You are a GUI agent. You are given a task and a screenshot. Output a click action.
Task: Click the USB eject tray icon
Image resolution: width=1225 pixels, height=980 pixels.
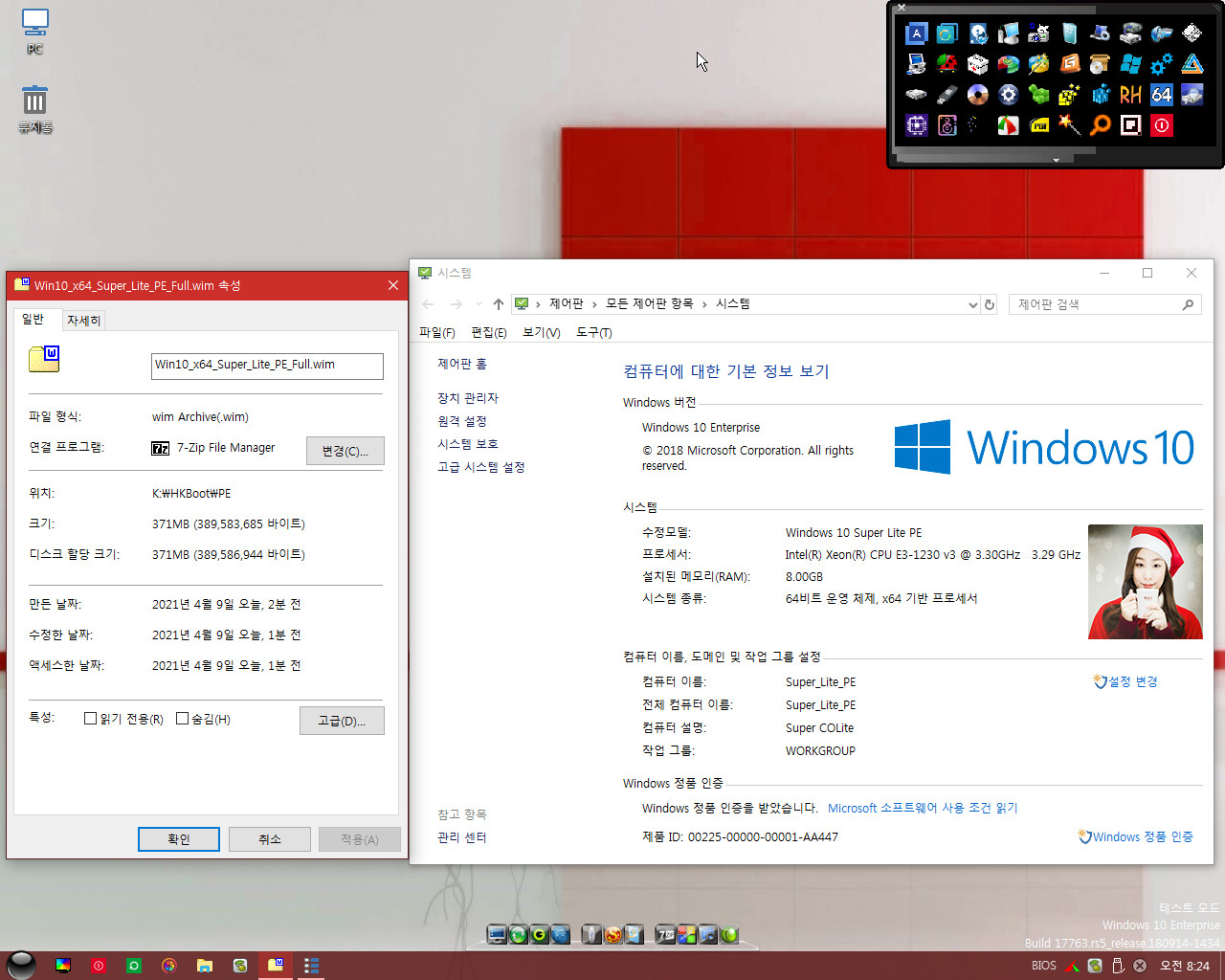point(1118,966)
